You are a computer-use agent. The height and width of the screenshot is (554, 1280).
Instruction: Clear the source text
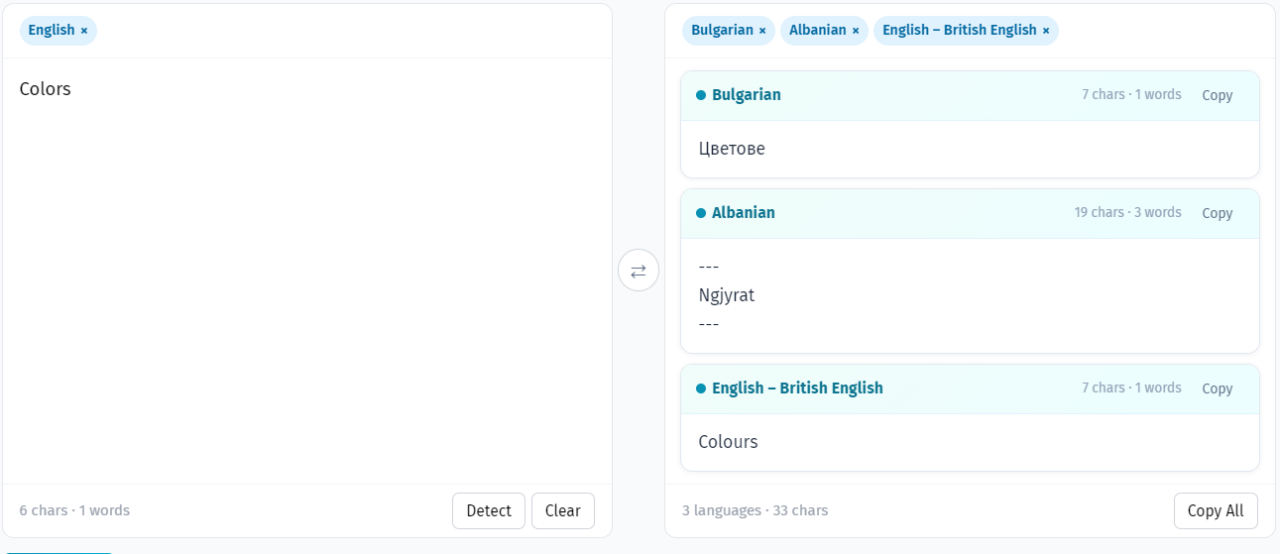[563, 511]
